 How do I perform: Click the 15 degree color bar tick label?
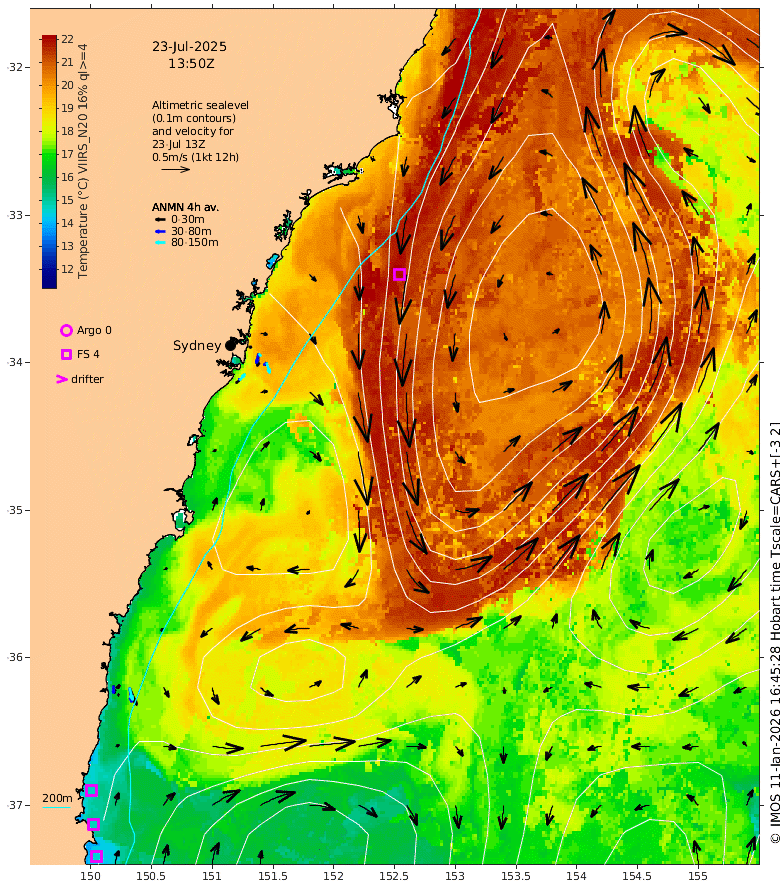[x=68, y=200]
